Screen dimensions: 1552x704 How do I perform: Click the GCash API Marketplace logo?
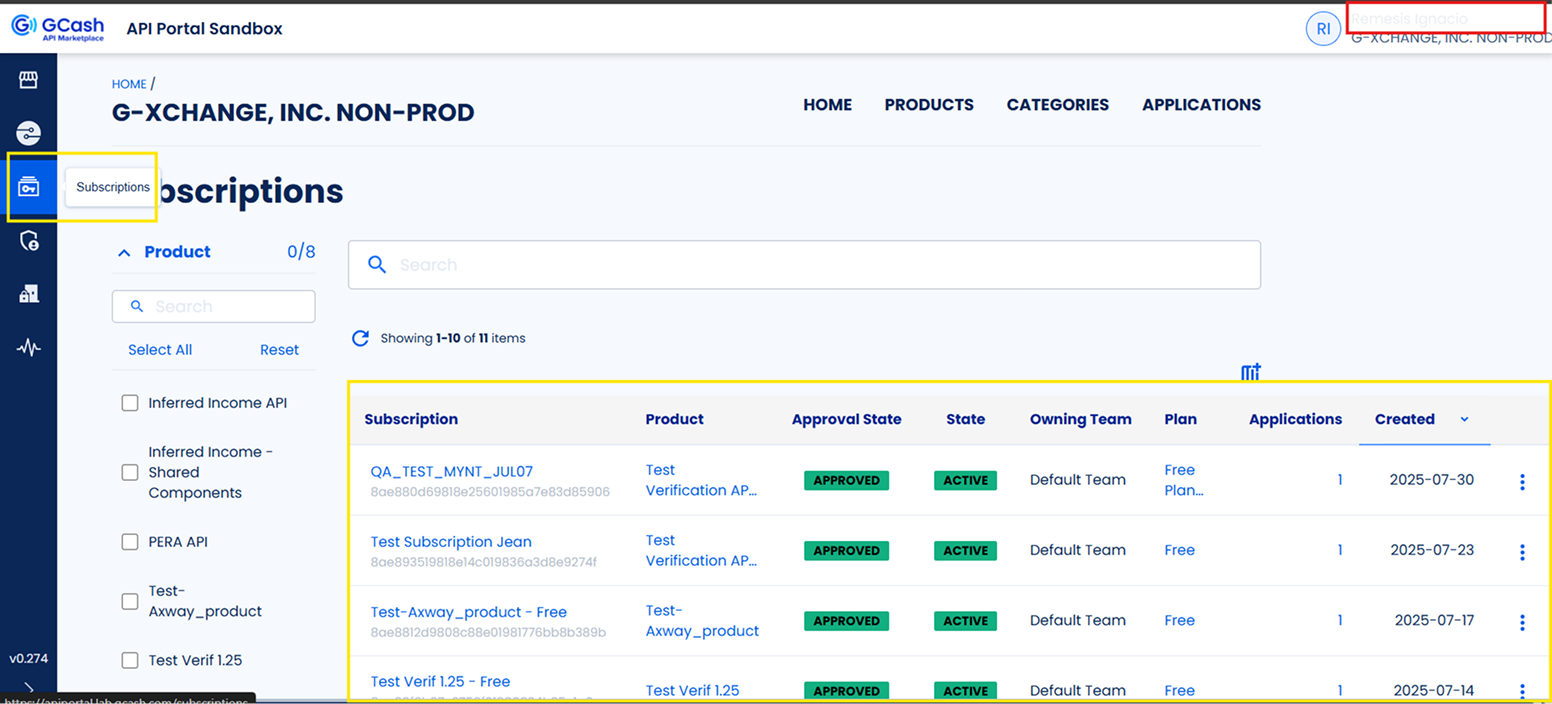[58, 28]
